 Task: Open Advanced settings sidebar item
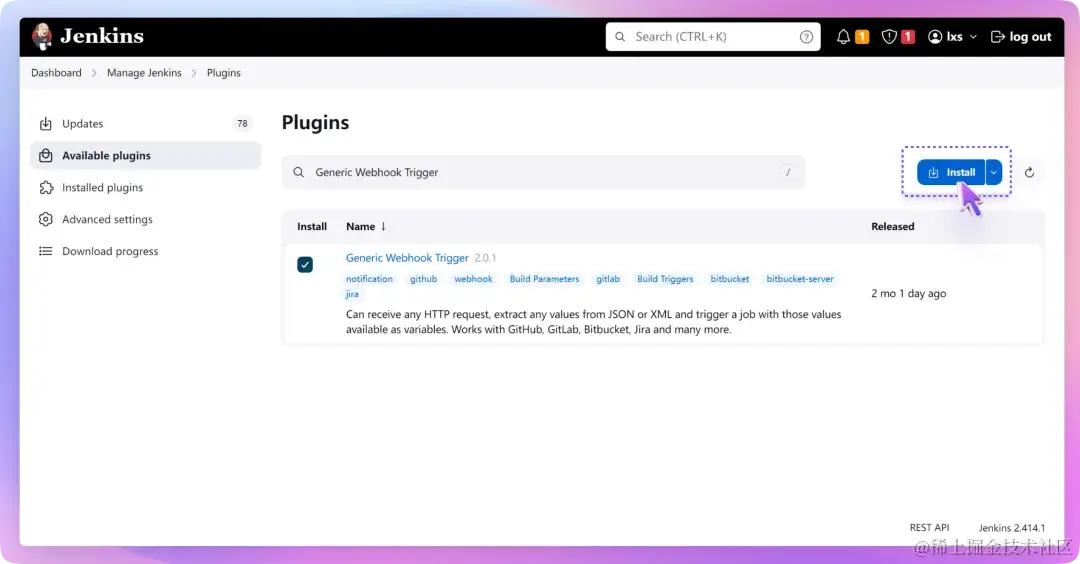(145, 219)
